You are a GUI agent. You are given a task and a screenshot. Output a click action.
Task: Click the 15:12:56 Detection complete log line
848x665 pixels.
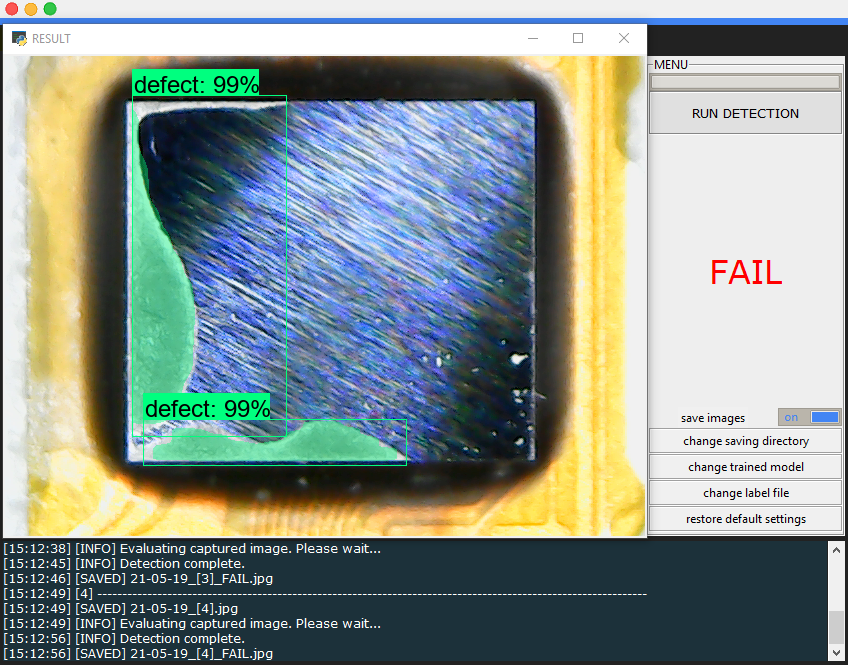124,639
